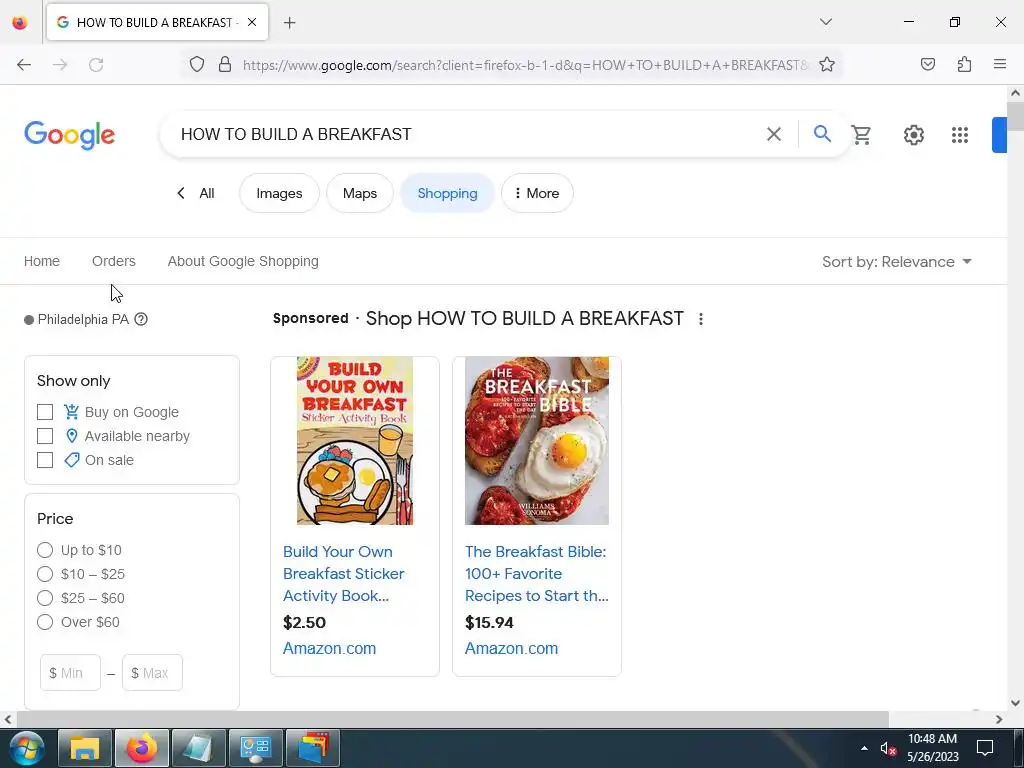This screenshot has width=1024, height=768.
Task: Clear the search box with the X icon
Action: click(x=774, y=134)
